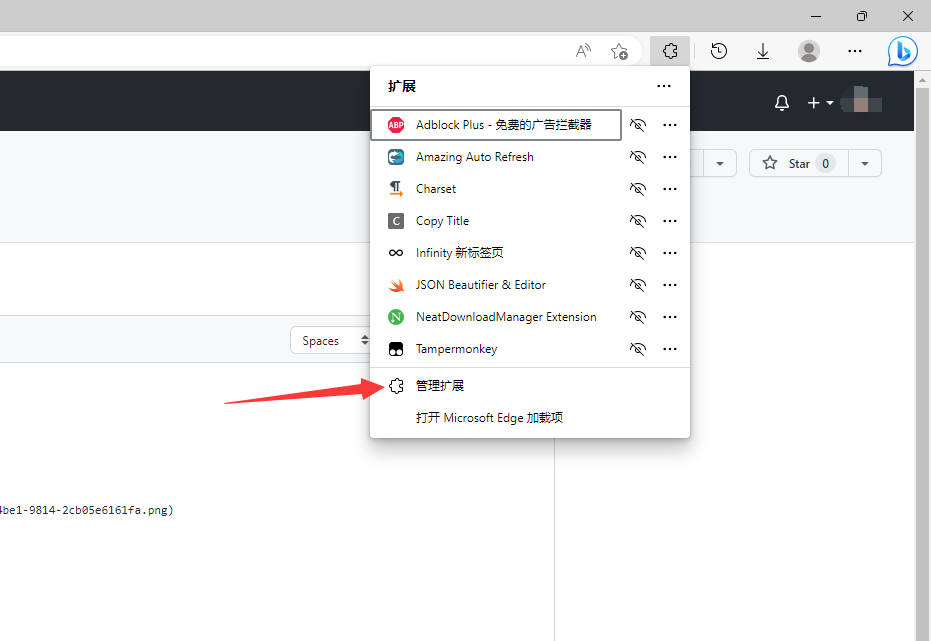Toggle toolbar visibility for Tampermonkey
The image size is (931, 641).
[x=638, y=349]
